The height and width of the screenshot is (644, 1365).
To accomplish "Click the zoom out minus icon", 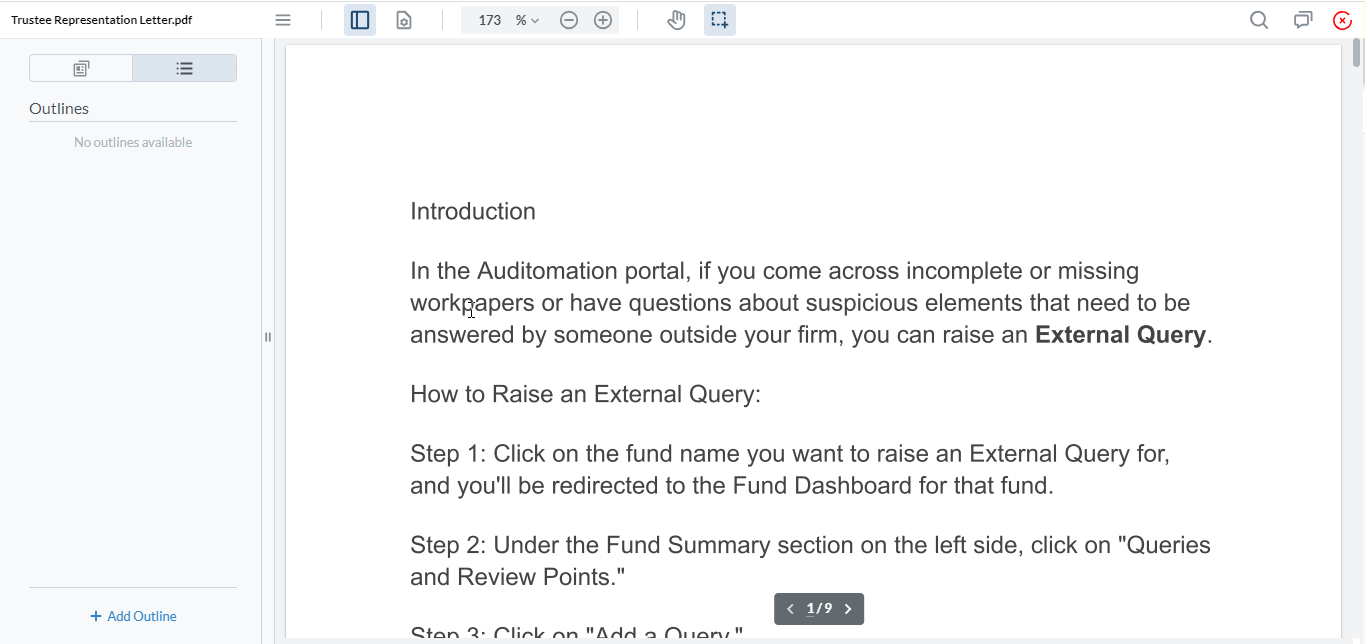I will pos(569,20).
